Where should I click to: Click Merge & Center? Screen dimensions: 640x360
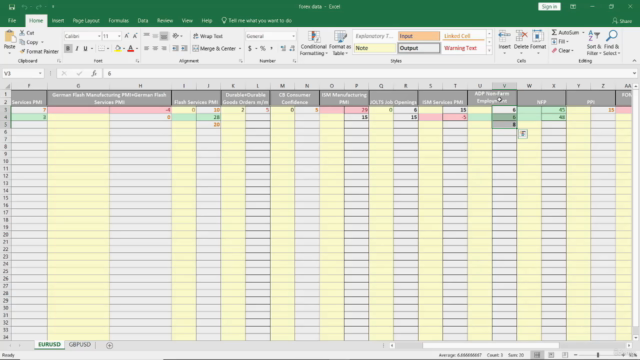click(214, 49)
